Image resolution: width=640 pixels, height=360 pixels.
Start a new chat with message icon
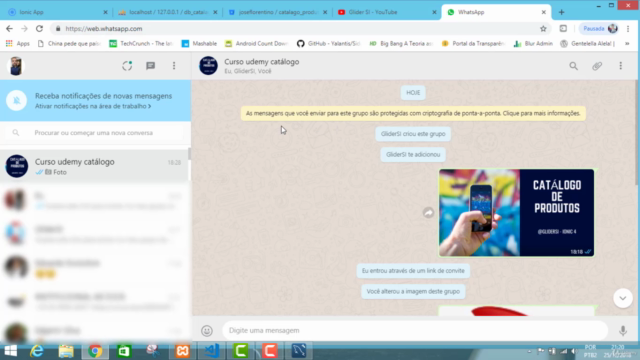(x=151, y=66)
